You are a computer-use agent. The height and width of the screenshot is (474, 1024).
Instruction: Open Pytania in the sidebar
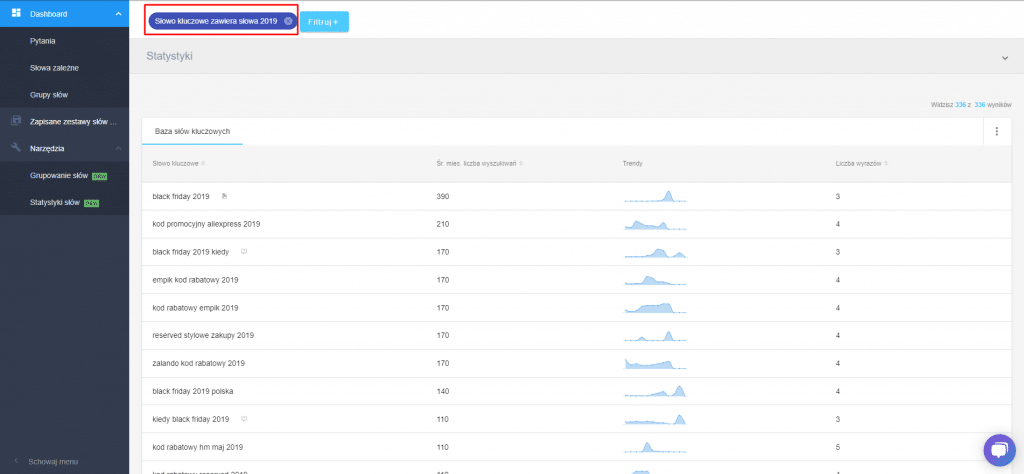(43, 41)
